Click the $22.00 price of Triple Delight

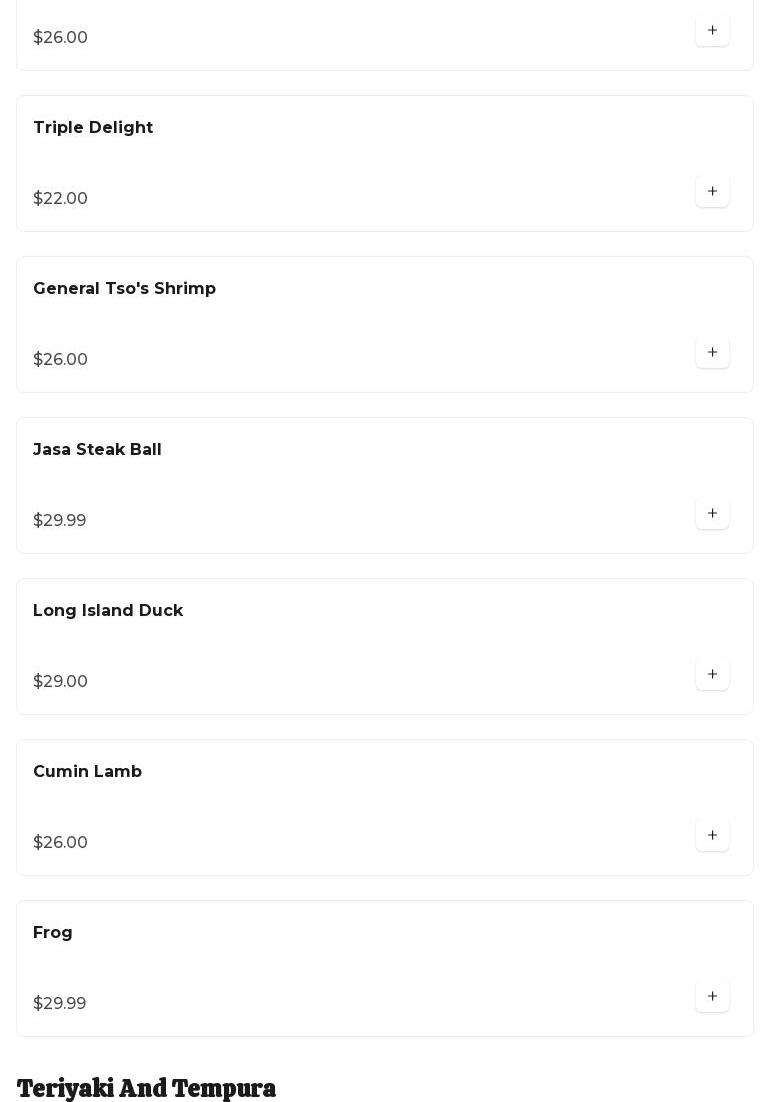(x=60, y=199)
